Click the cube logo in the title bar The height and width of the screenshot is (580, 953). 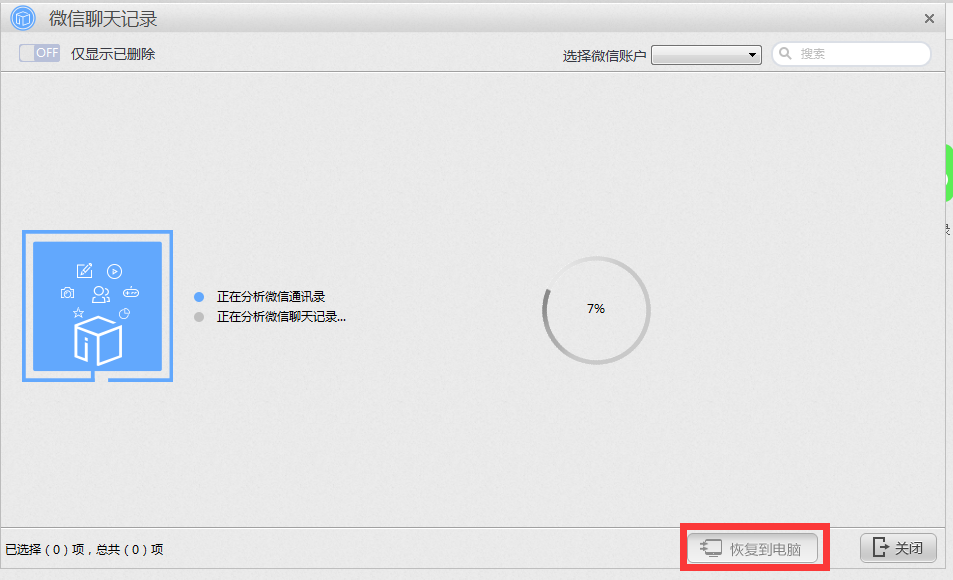coord(22,18)
